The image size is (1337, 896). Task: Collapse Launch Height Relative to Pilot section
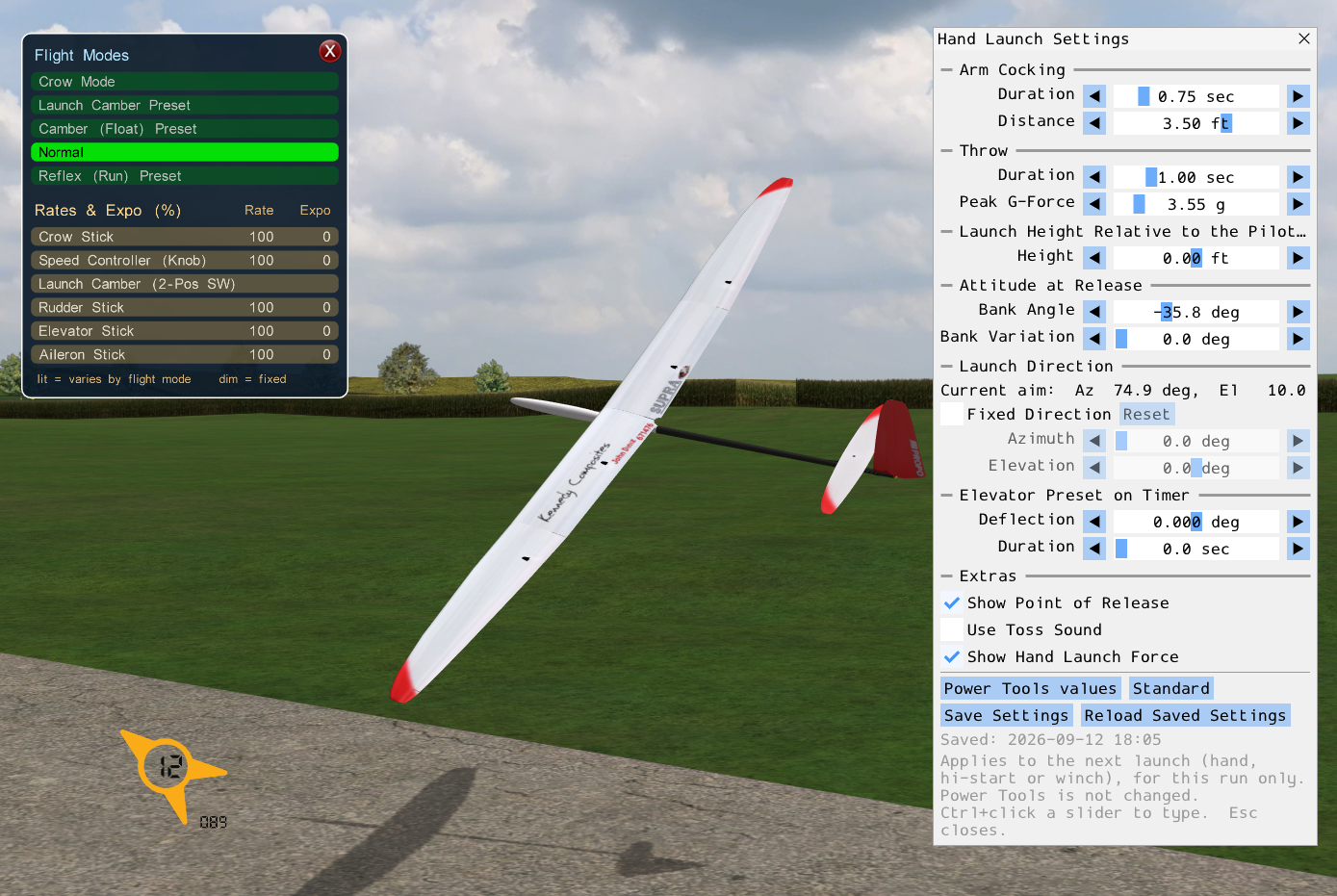[946, 231]
